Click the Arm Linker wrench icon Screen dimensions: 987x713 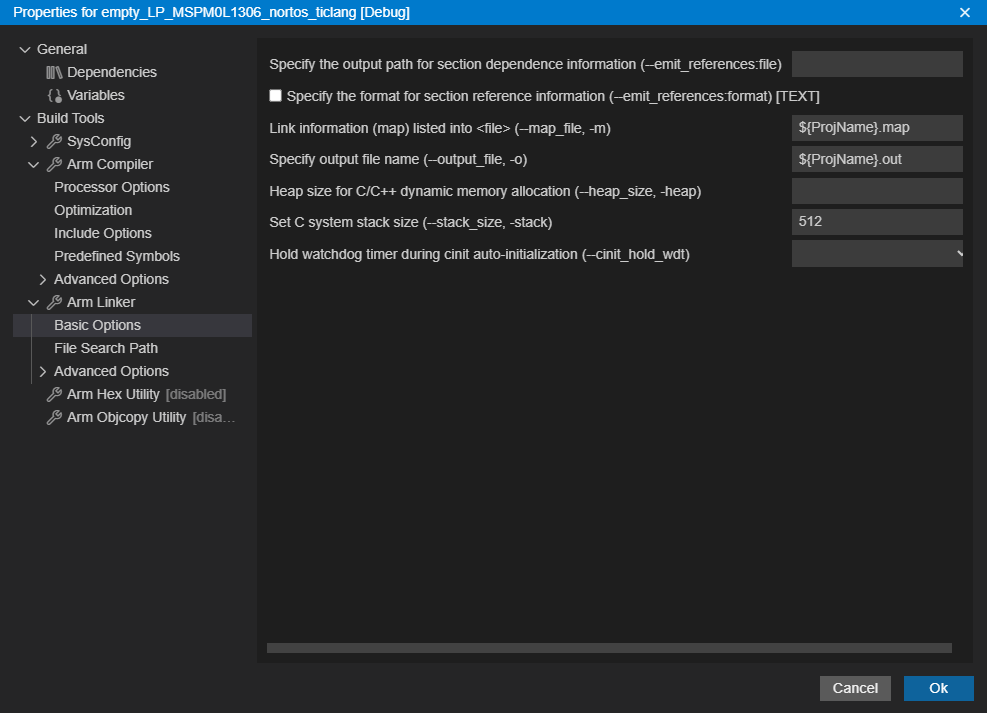pos(54,302)
